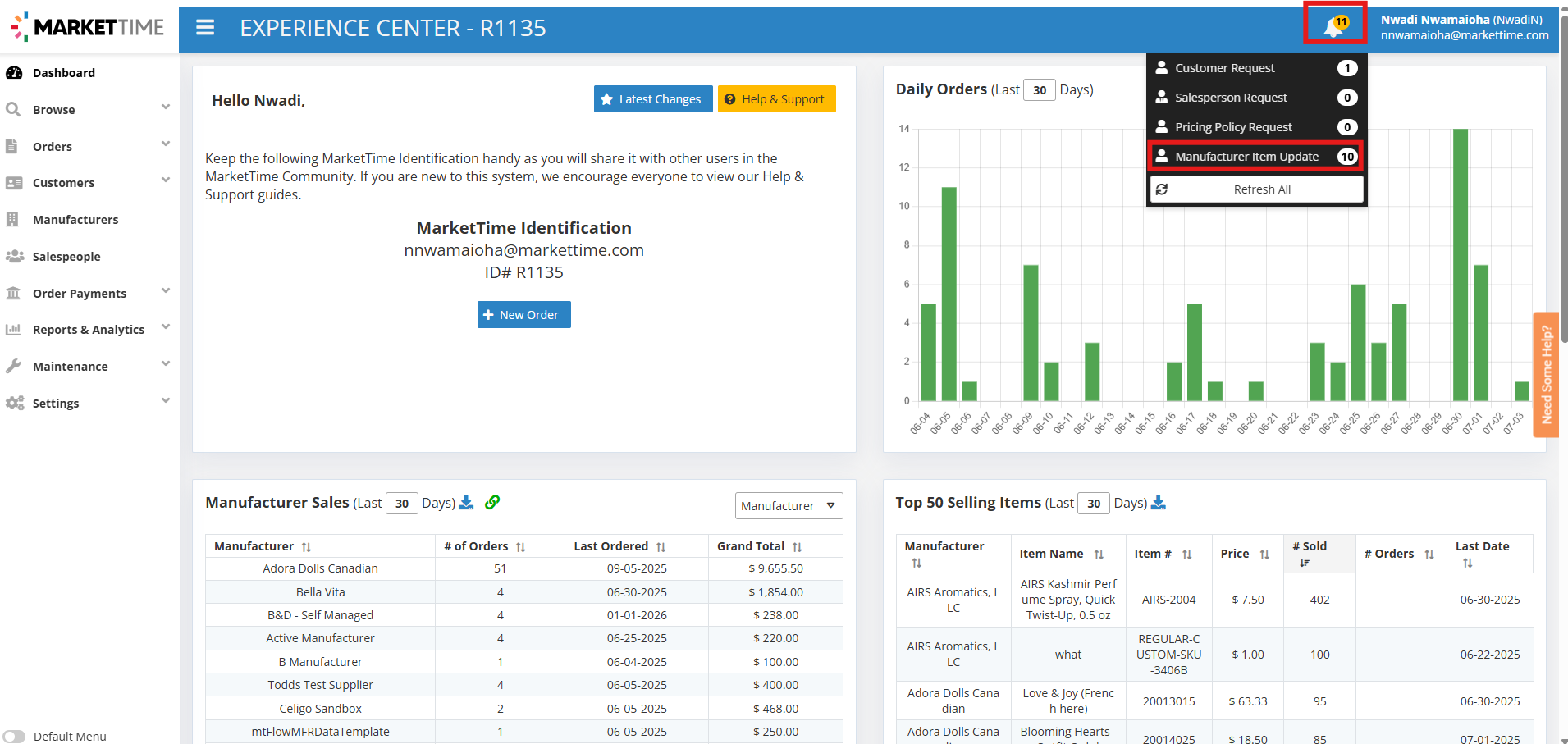Image resolution: width=1568 pixels, height=744 pixels.
Task: Sort Top 50 items by # Sold
Action: (1305, 563)
